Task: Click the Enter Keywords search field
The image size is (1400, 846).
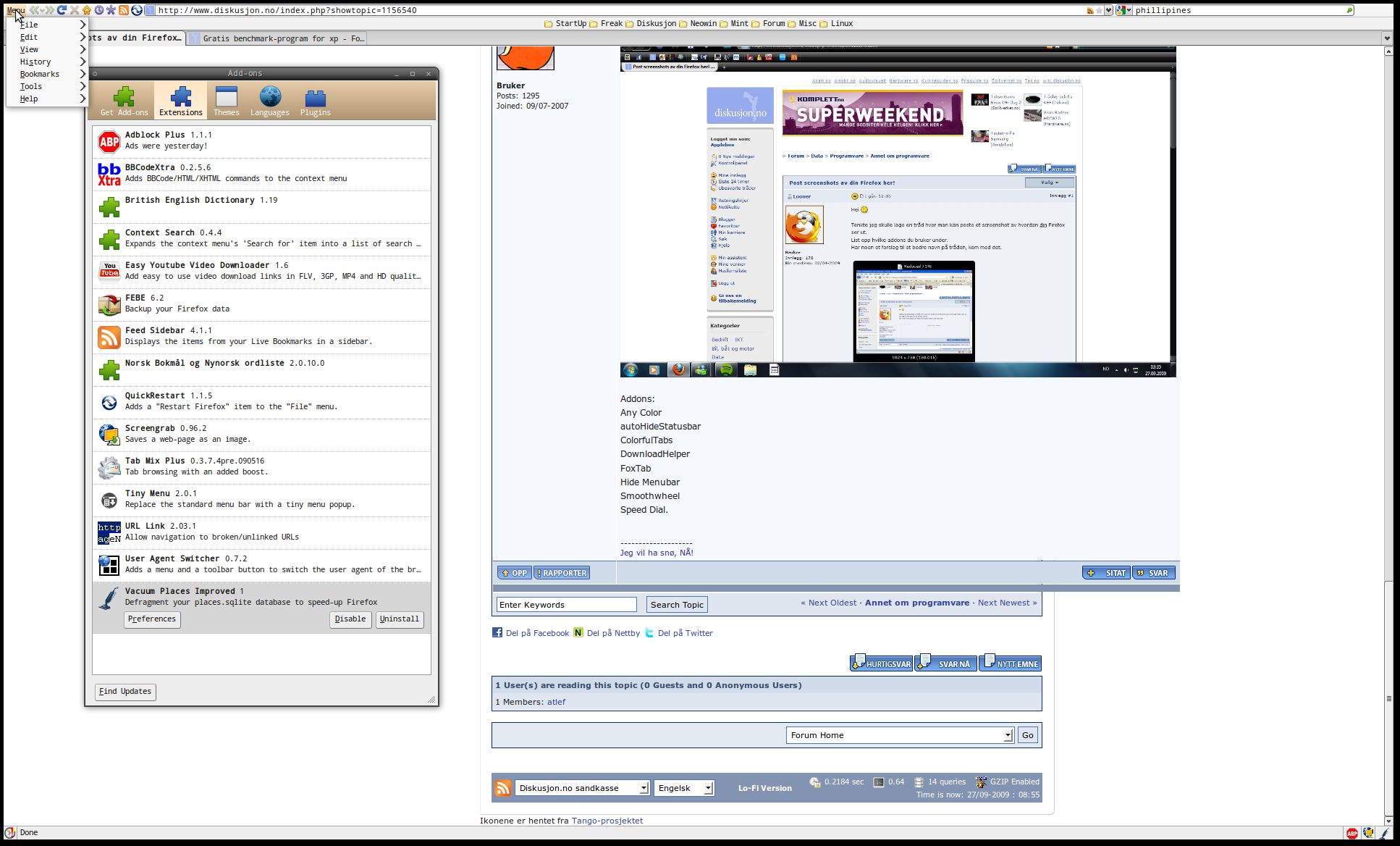Action: (566, 605)
